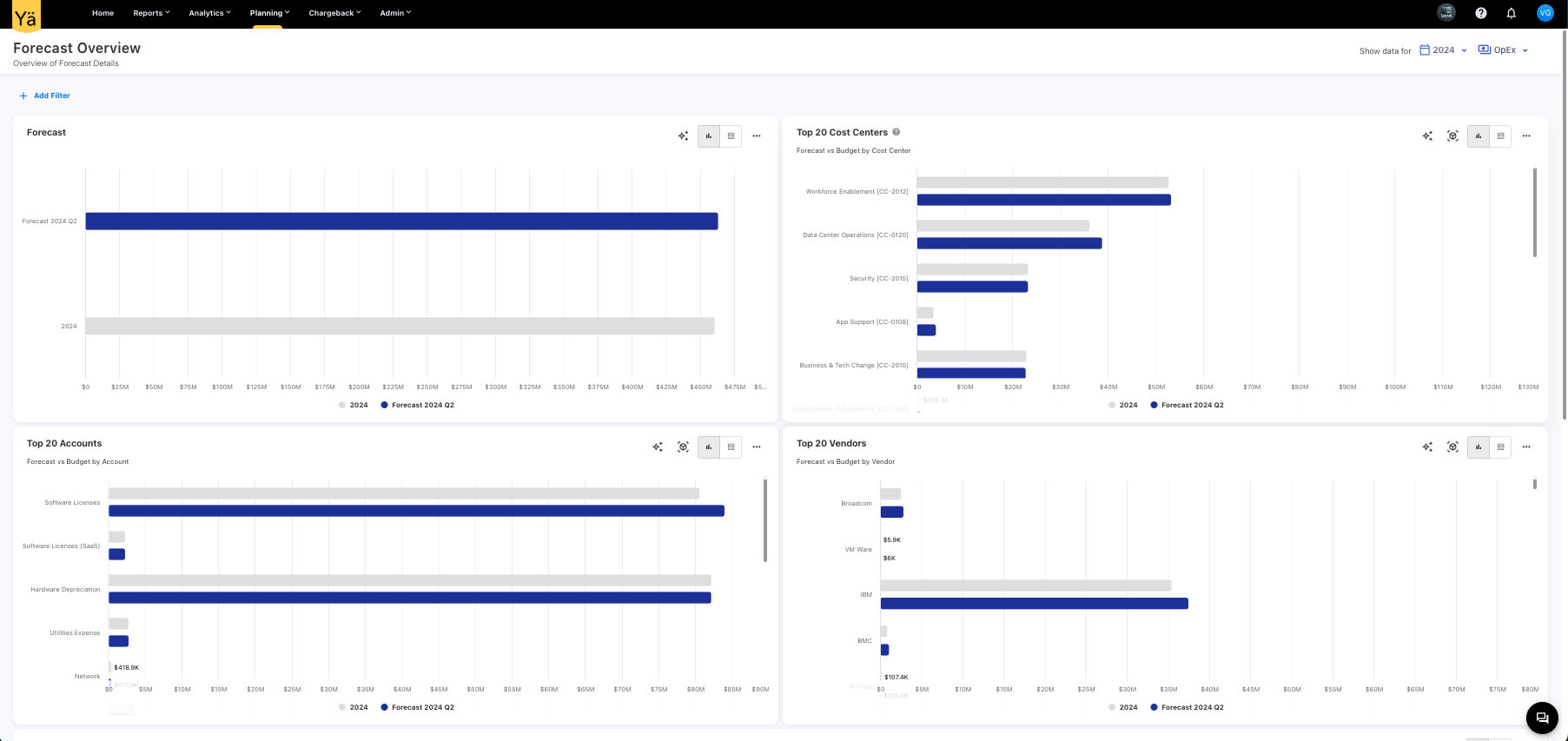Click the AI sparkle icon in Top 20 Accounts

coord(658,447)
